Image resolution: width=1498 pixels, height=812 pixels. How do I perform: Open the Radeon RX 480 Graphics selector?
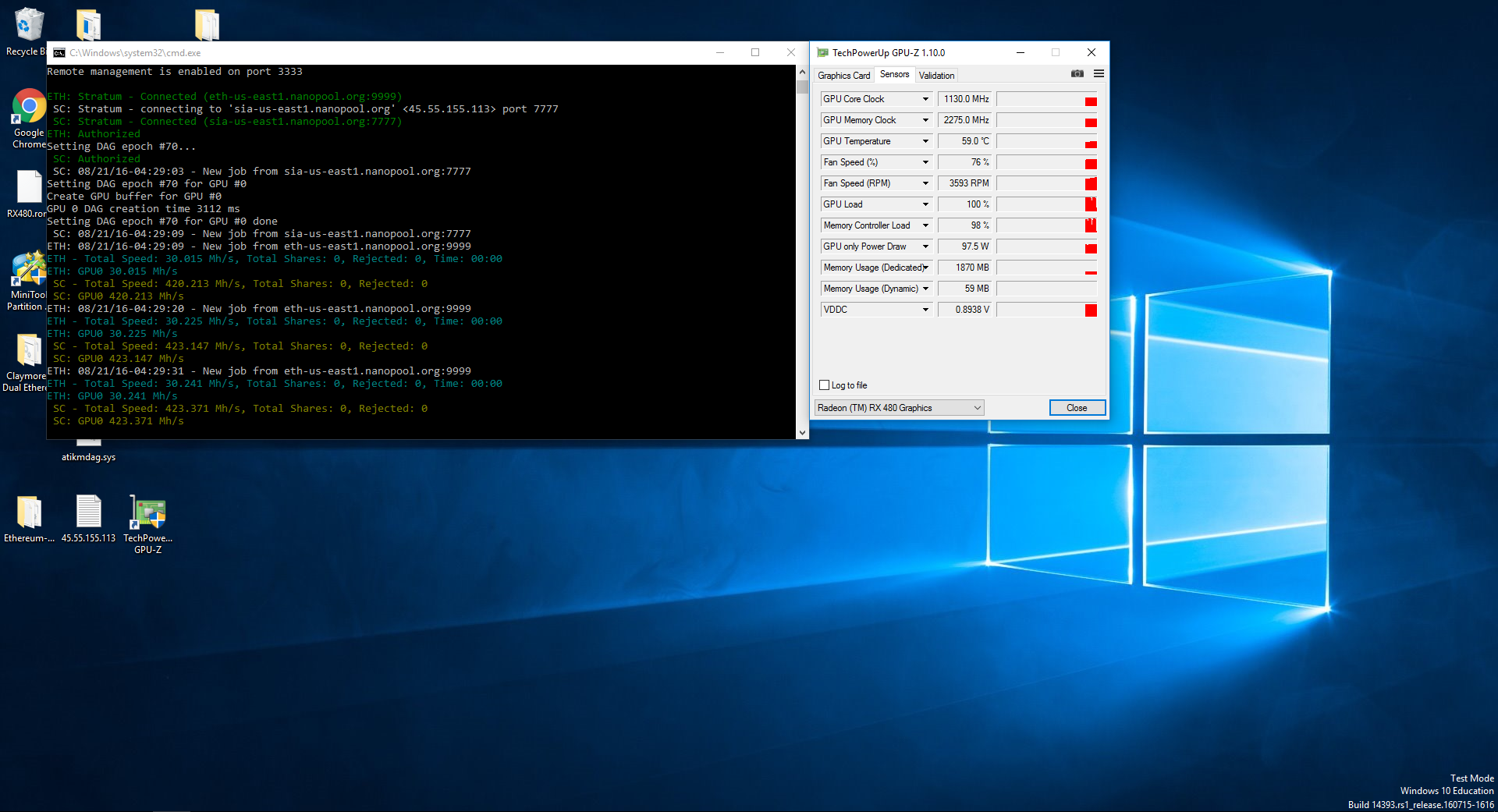[899, 408]
